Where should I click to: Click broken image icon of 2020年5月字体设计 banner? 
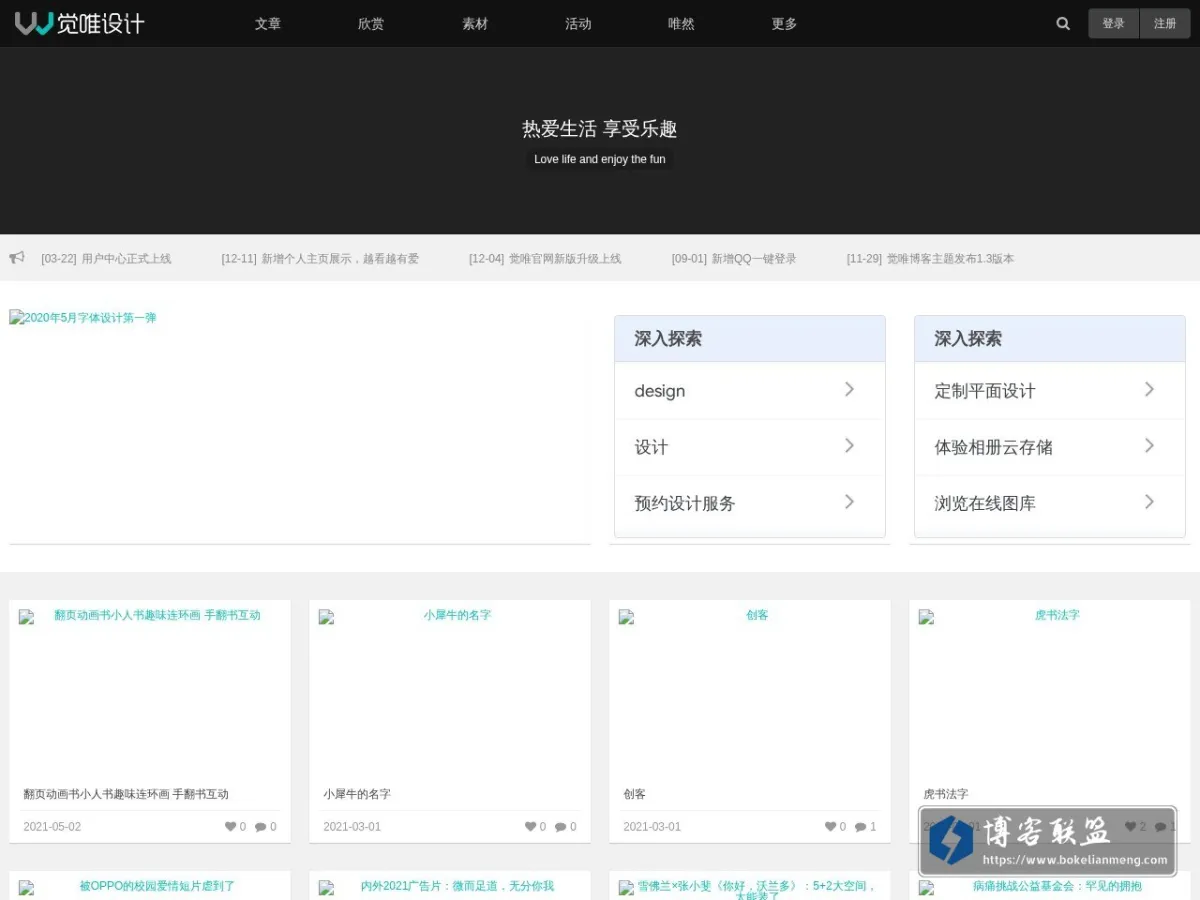tap(16, 318)
